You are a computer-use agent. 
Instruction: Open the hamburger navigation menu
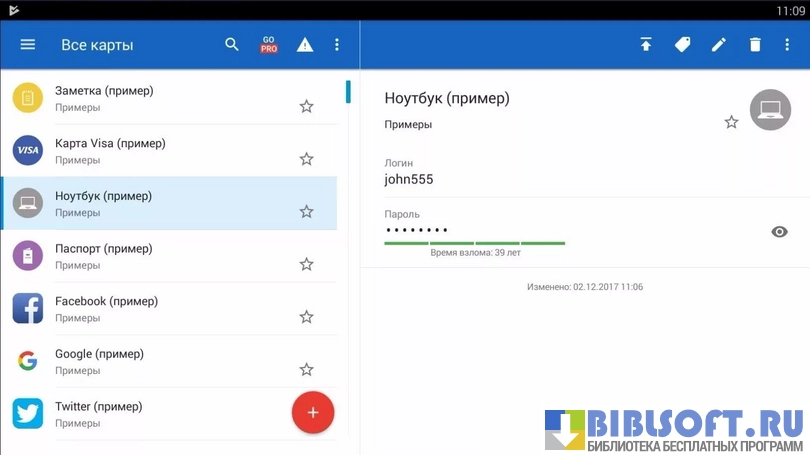28,45
